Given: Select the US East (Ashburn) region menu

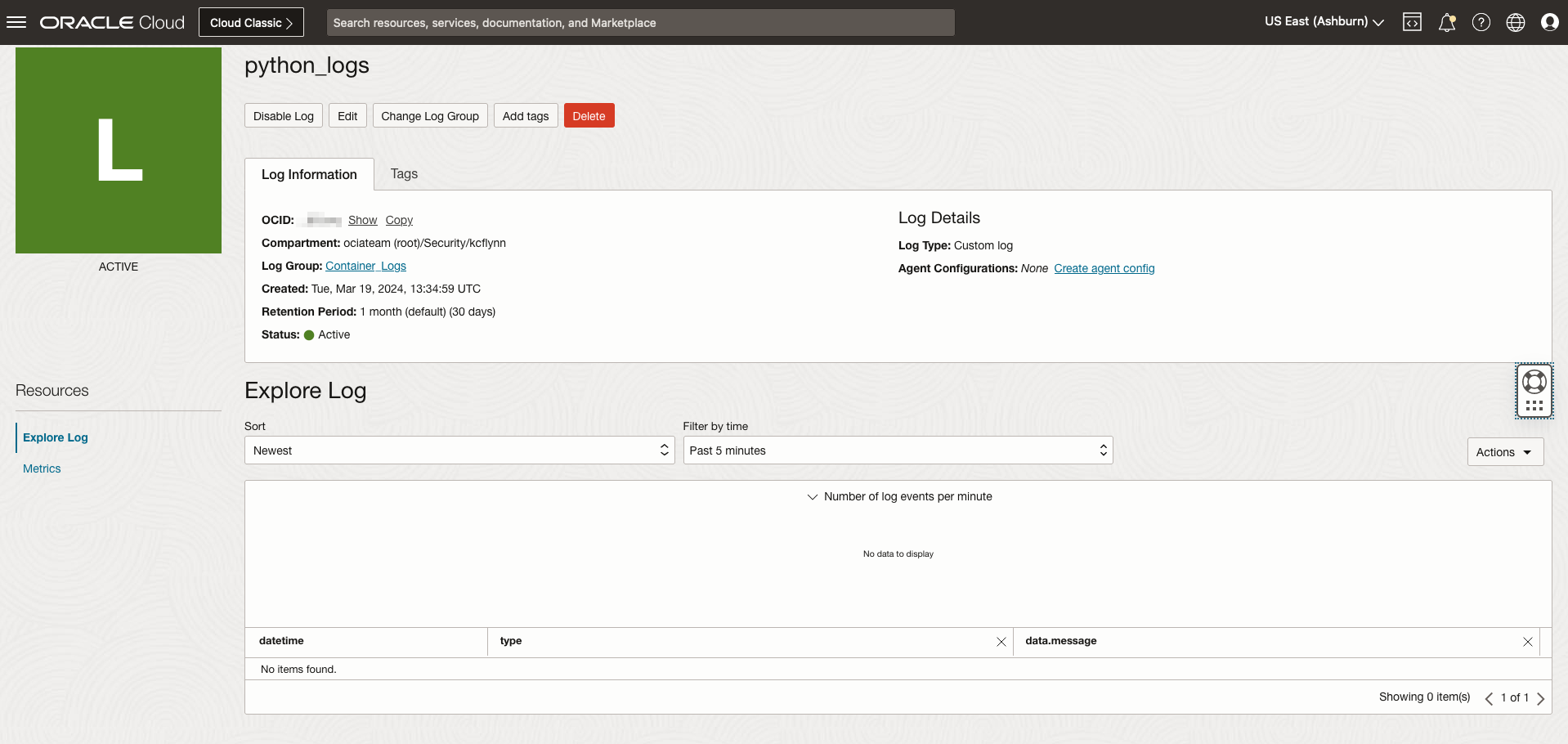Looking at the screenshot, I should click(x=1324, y=22).
